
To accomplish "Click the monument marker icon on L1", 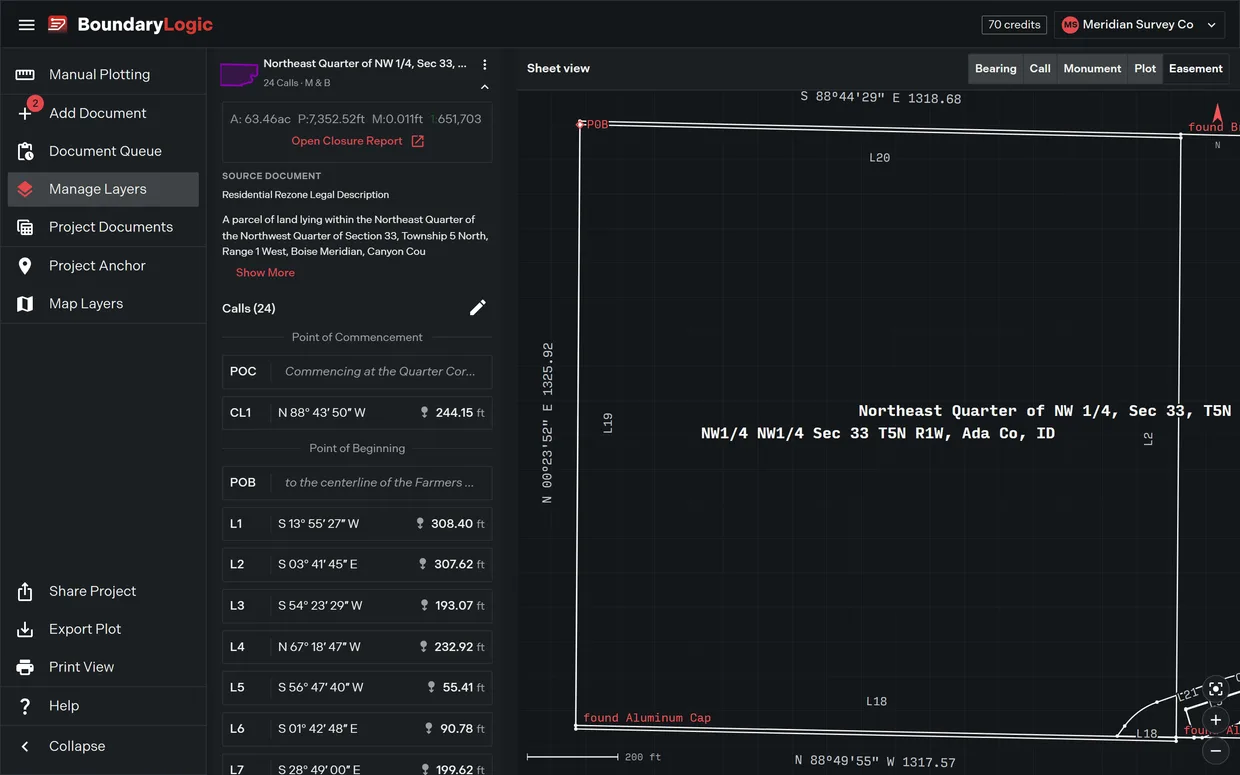I will (x=420, y=524).
